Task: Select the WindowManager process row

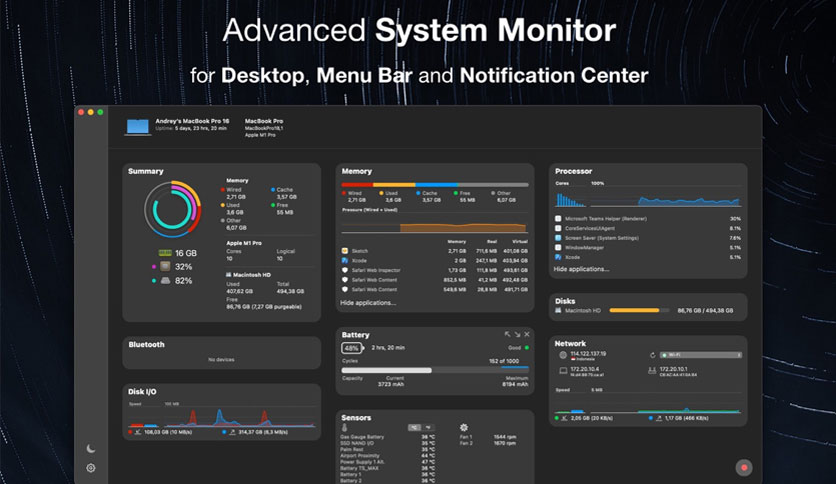Action: coord(648,247)
